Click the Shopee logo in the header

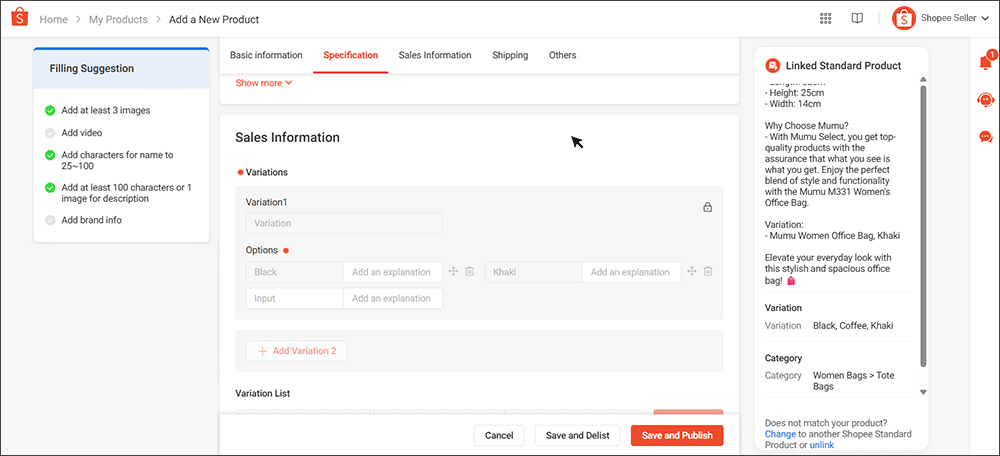[x=18, y=19]
